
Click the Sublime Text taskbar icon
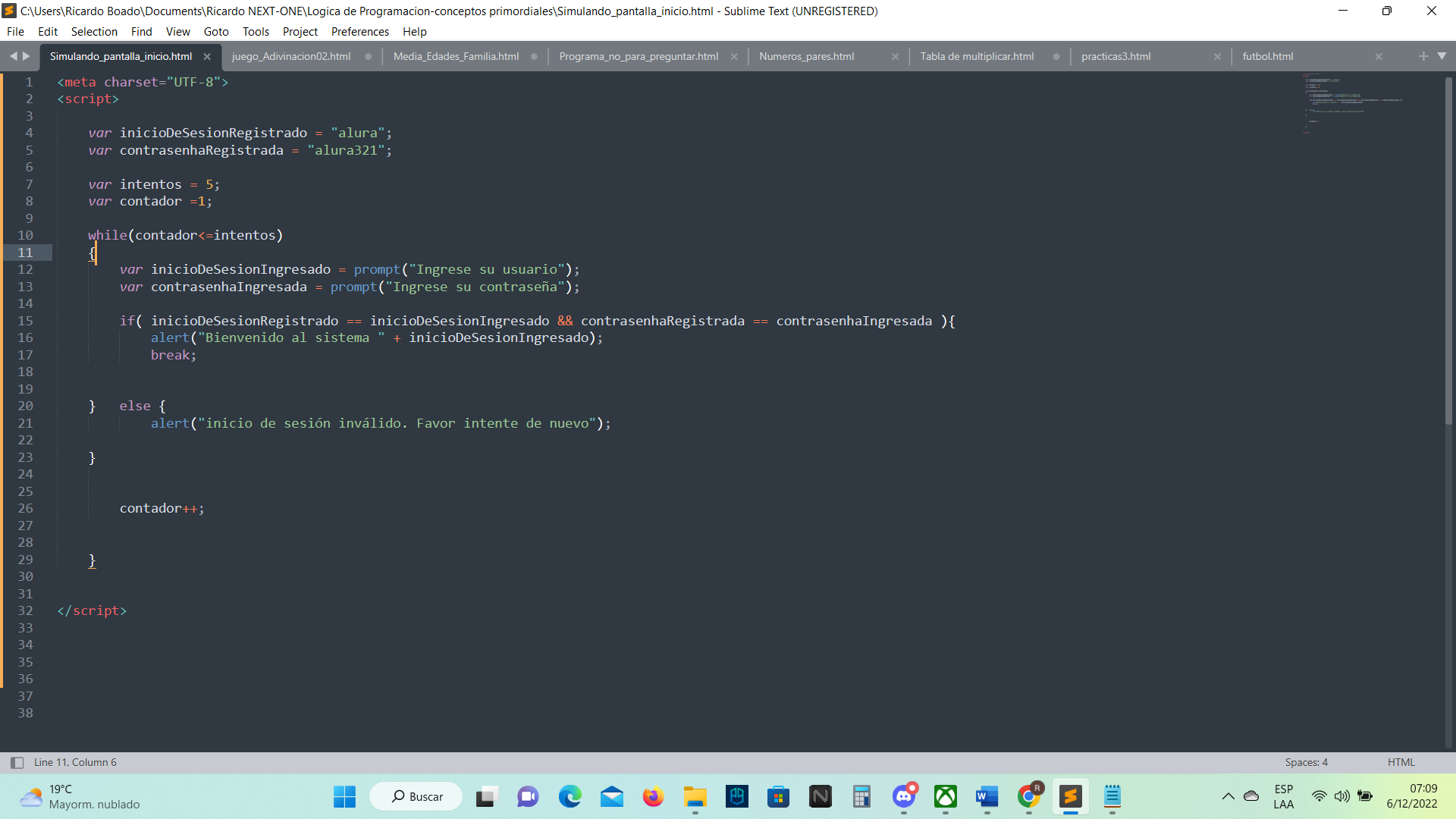(x=1071, y=796)
